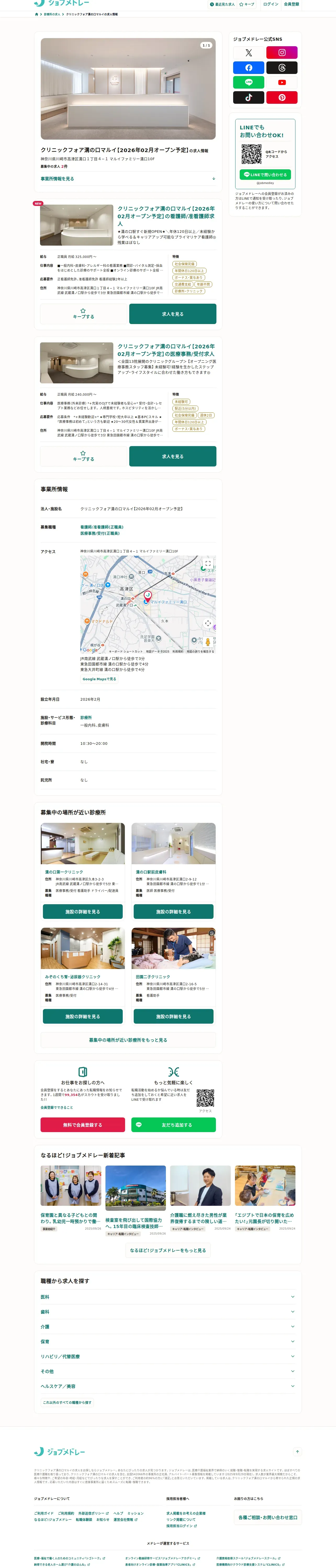336x1568 pixels.
Task: Click 友だち追加する button
Action: pyautogui.click(x=173, y=1125)
